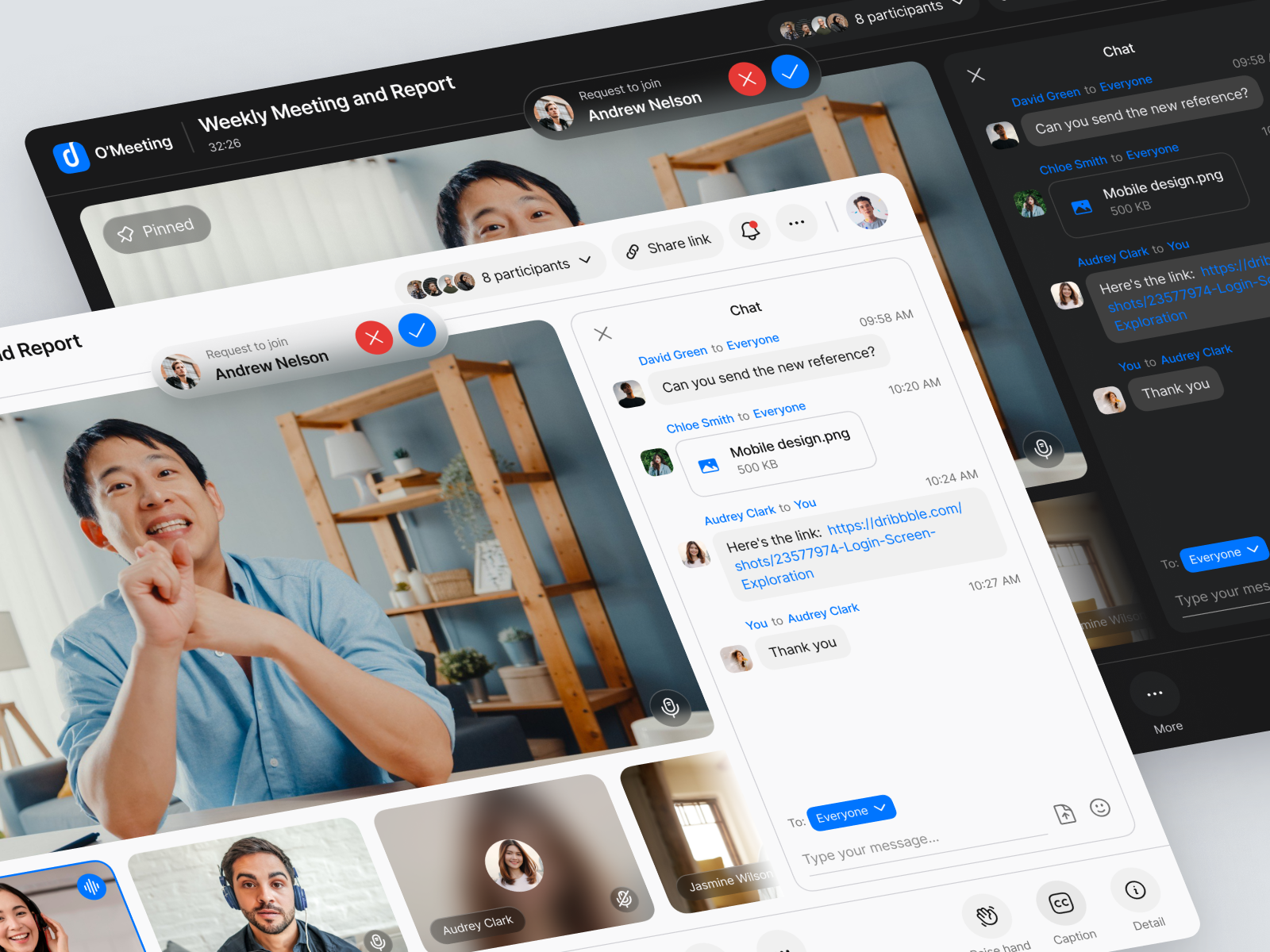
Task: Expand 8 participants dropdown in light window
Action: 500,272
